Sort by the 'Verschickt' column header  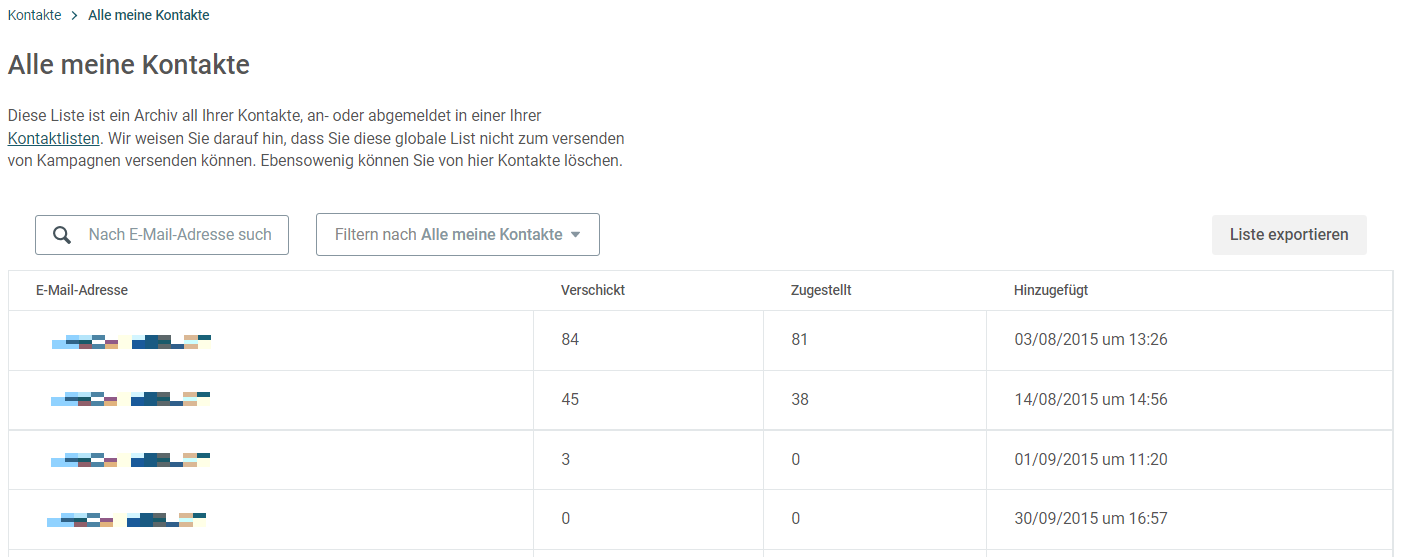pos(593,290)
